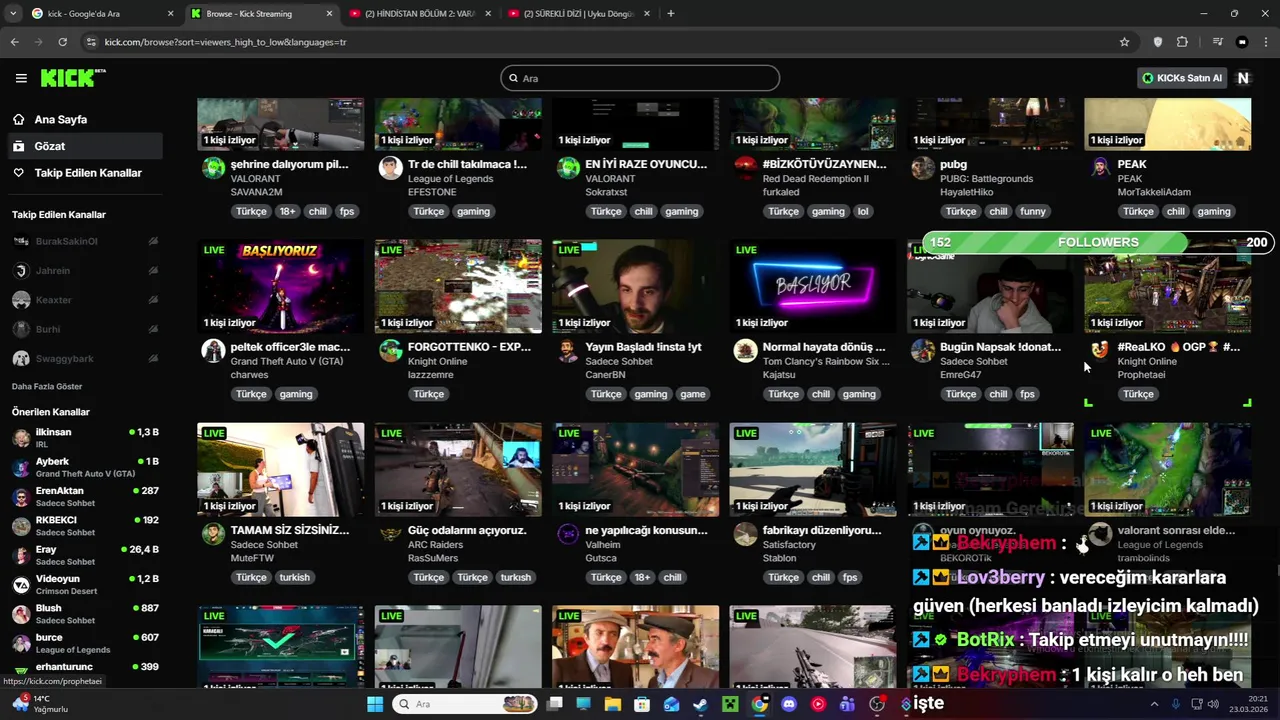Switch to HİNDİSTAN BÖLÜM 2 tab

point(420,14)
